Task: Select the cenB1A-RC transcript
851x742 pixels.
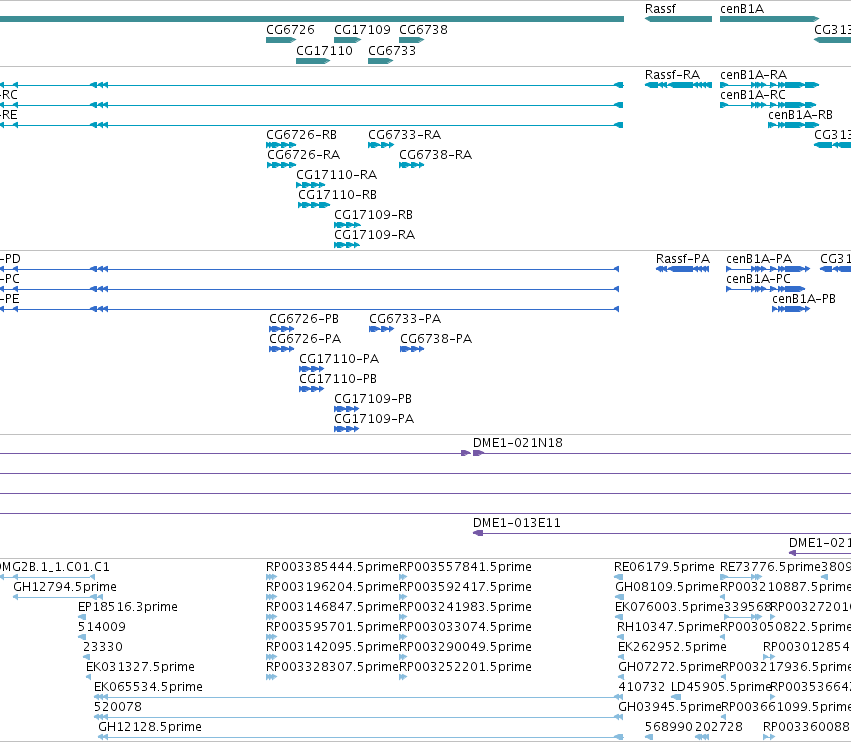Action: click(x=768, y=105)
